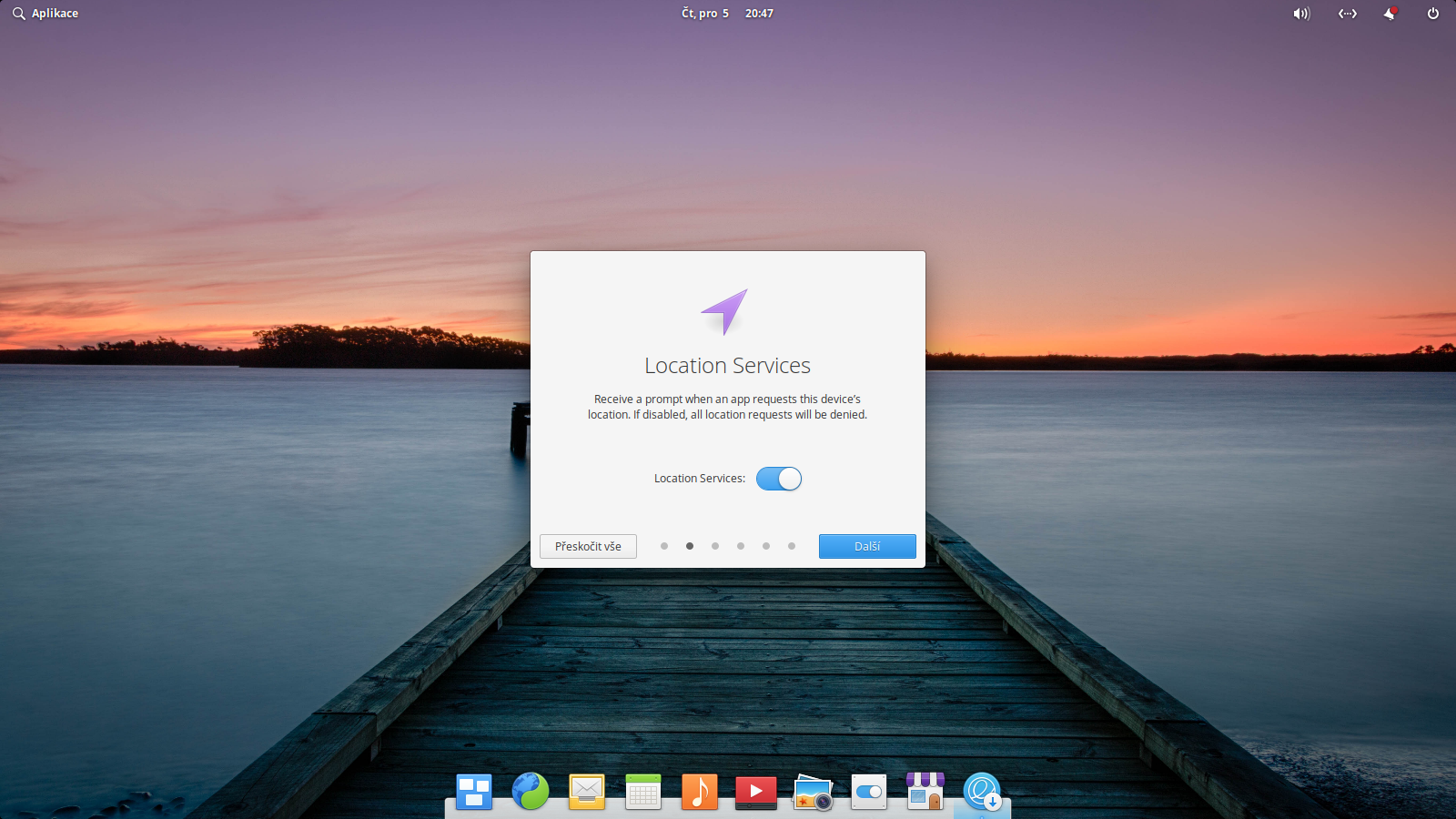Continue setup with the Další button
This screenshot has width=1456, height=819.
[x=867, y=546]
